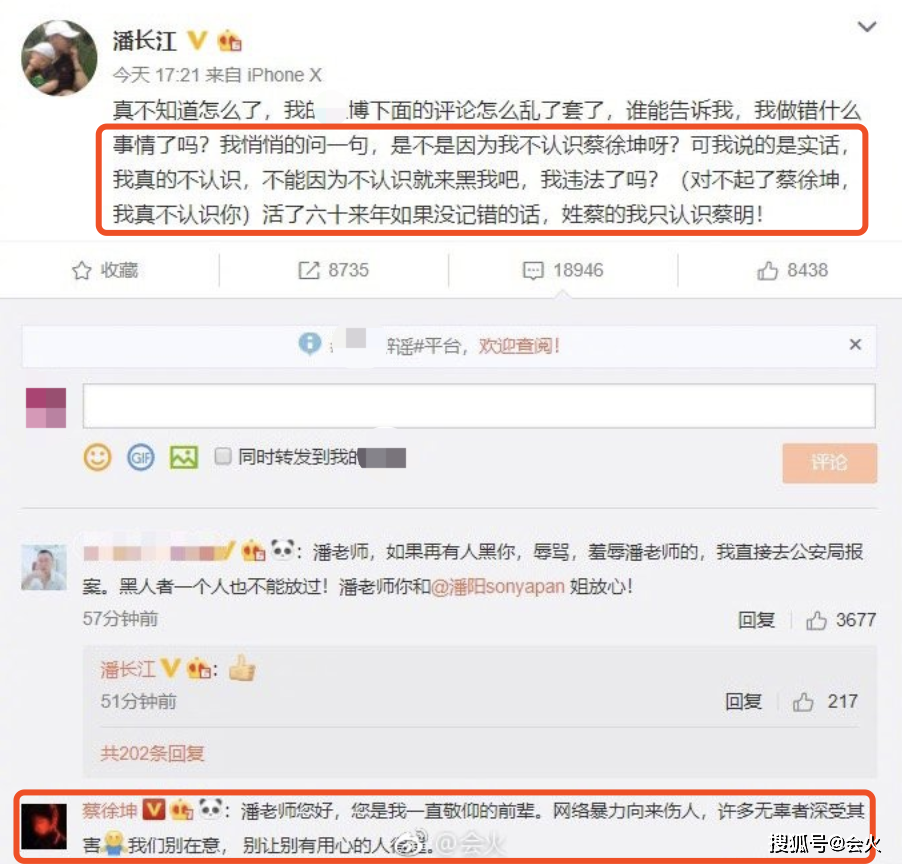This screenshot has width=902, height=864.
Task: Tick the 同时转发到我的 checkbox
Action: click(x=223, y=457)
